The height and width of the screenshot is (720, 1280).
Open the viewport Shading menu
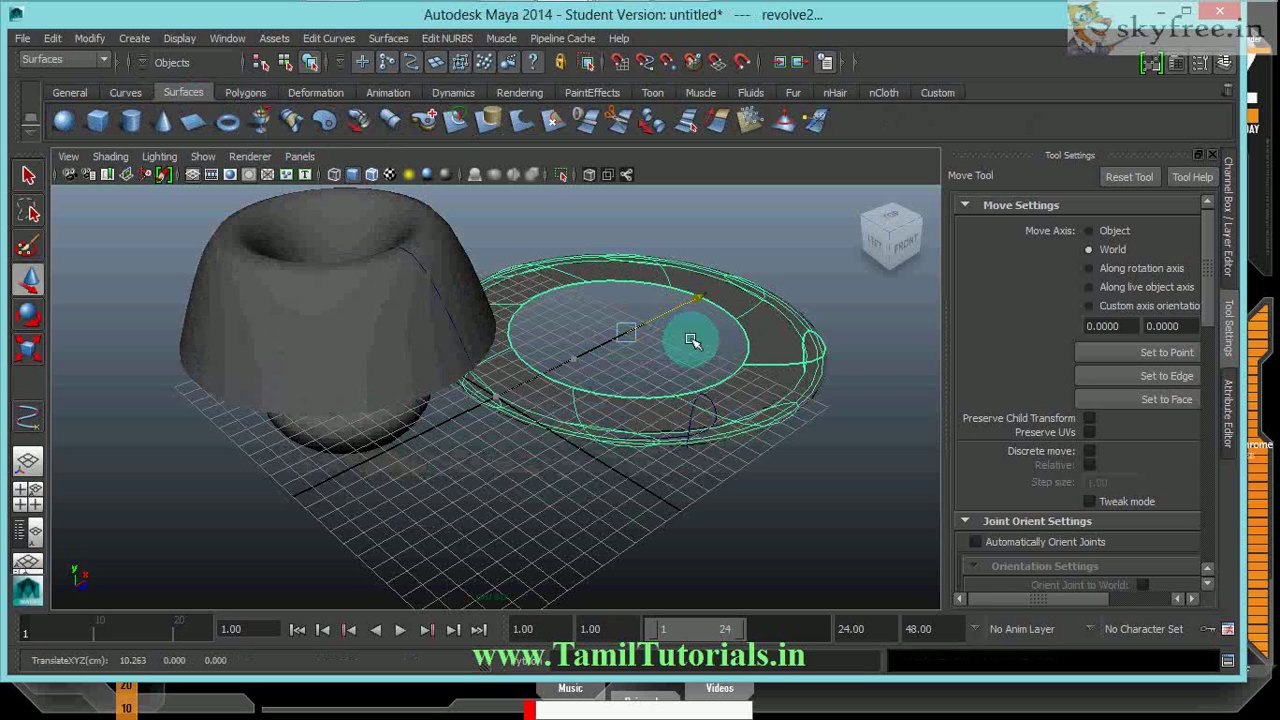(110, 157)
